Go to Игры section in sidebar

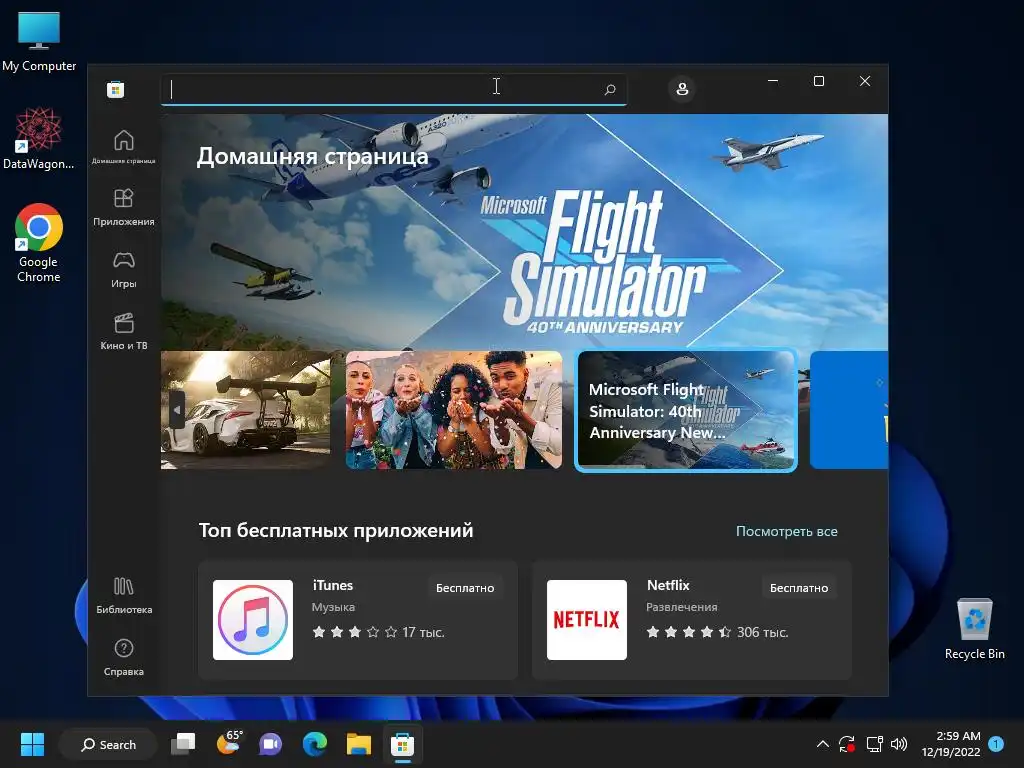[x=123, y=269]
